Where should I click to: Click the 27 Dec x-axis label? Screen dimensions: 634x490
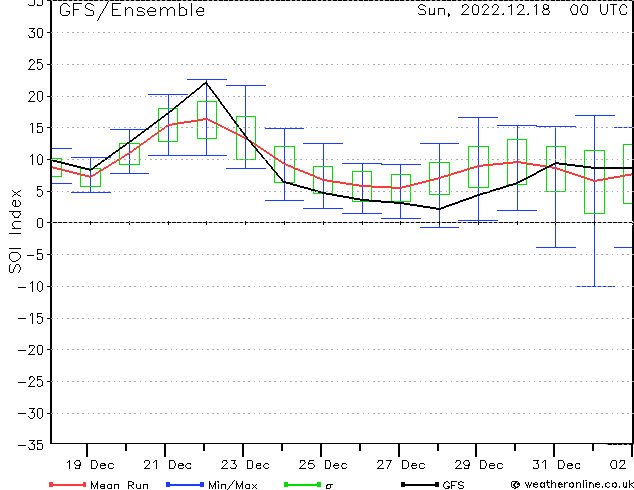[x=401, y=465]
